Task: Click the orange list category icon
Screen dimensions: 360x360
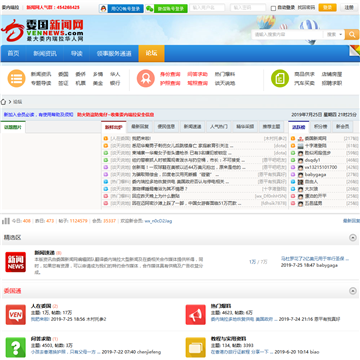Action: point(16,79)
